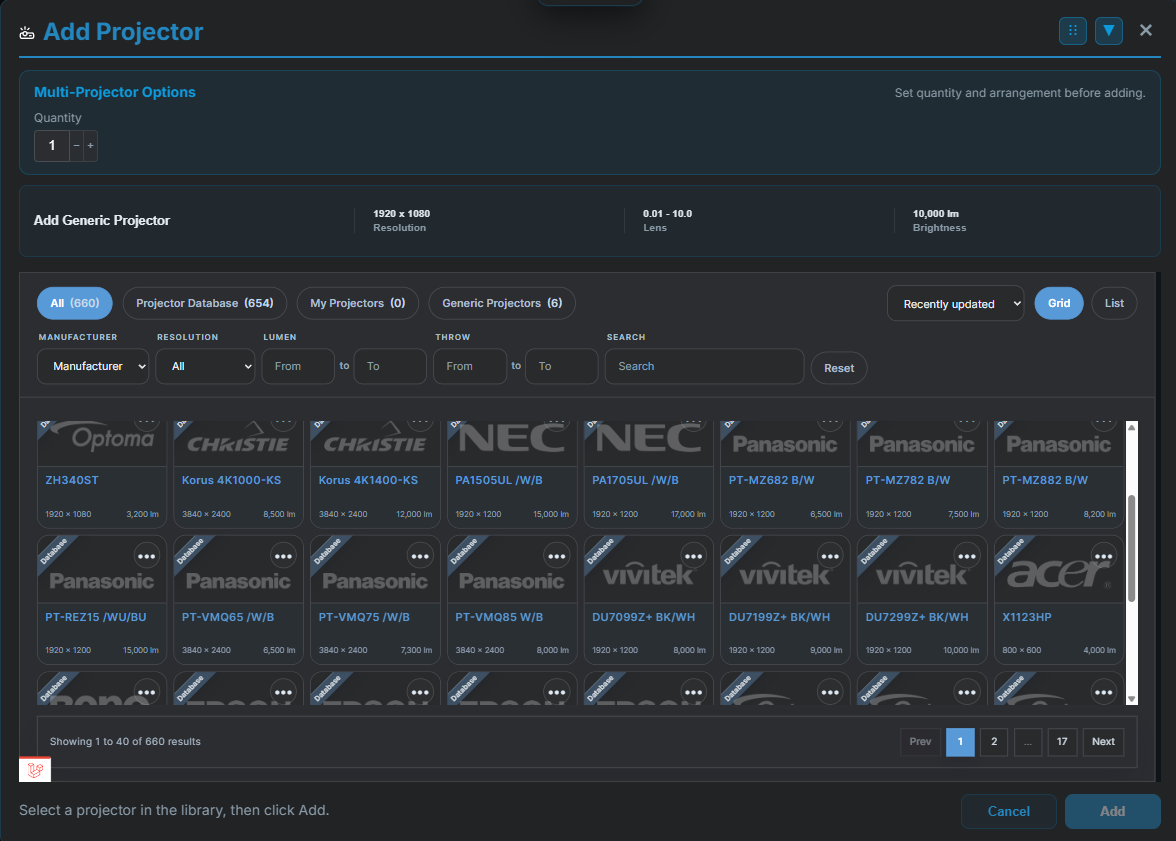The image size is (1176, 841).
Task: Click the blue down-arrow collapse icon
Action: coord(1108,31)
